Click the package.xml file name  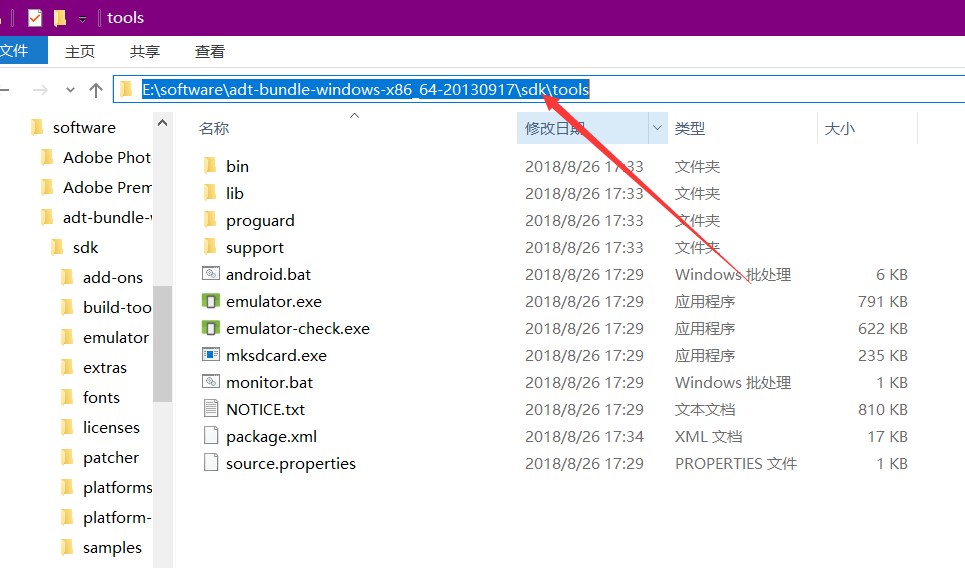coord(271,437)
